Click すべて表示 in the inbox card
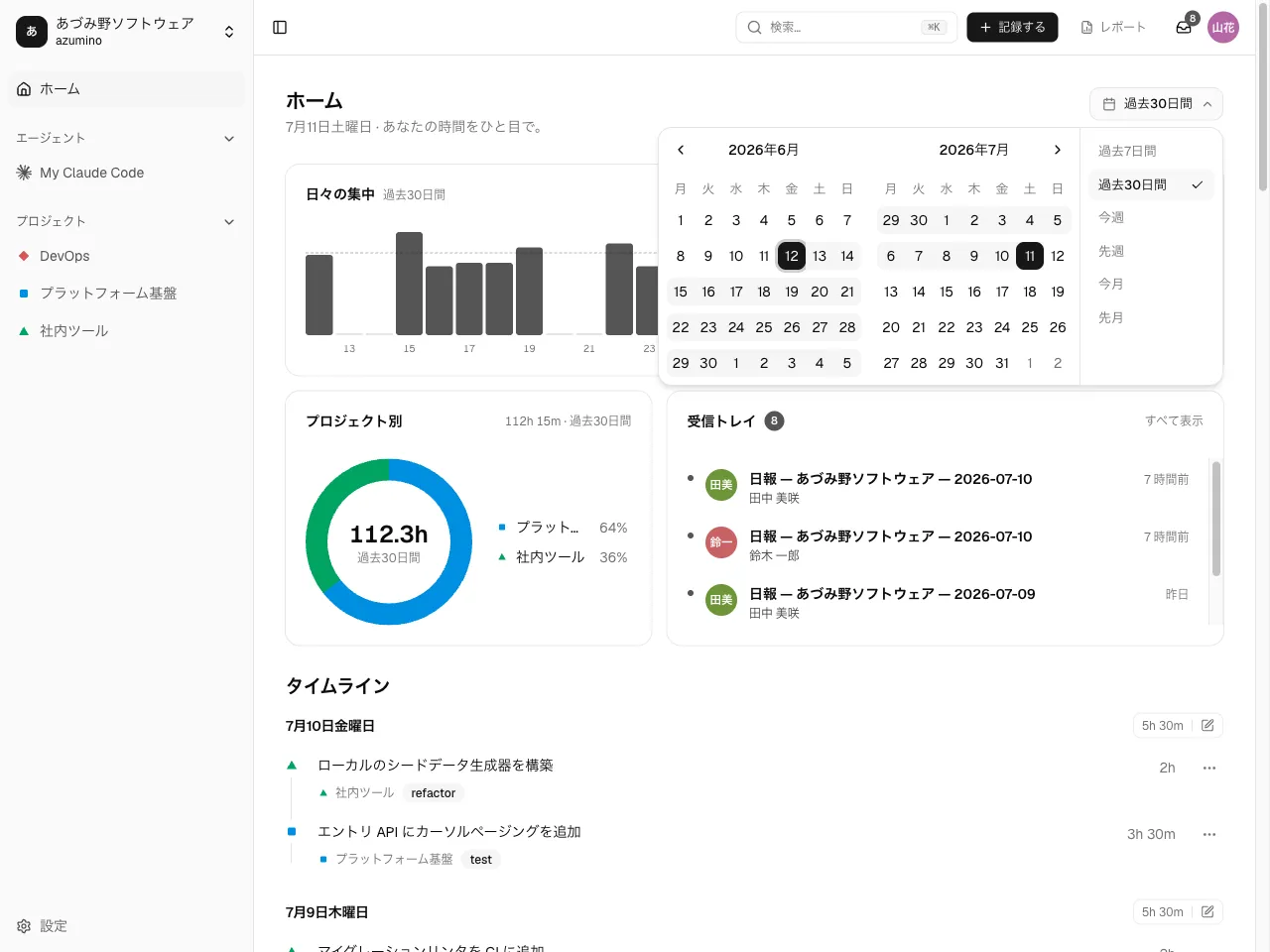The width and height of the screenshot is (1270, 952). [1174, 421]
